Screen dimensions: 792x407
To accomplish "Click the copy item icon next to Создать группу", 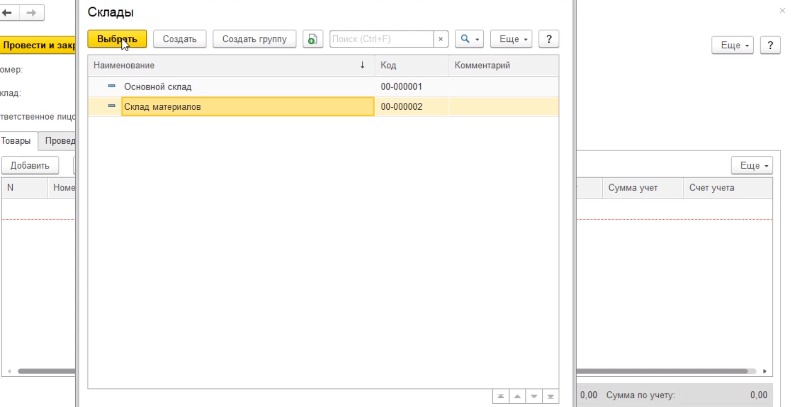I will pos(313,39).
